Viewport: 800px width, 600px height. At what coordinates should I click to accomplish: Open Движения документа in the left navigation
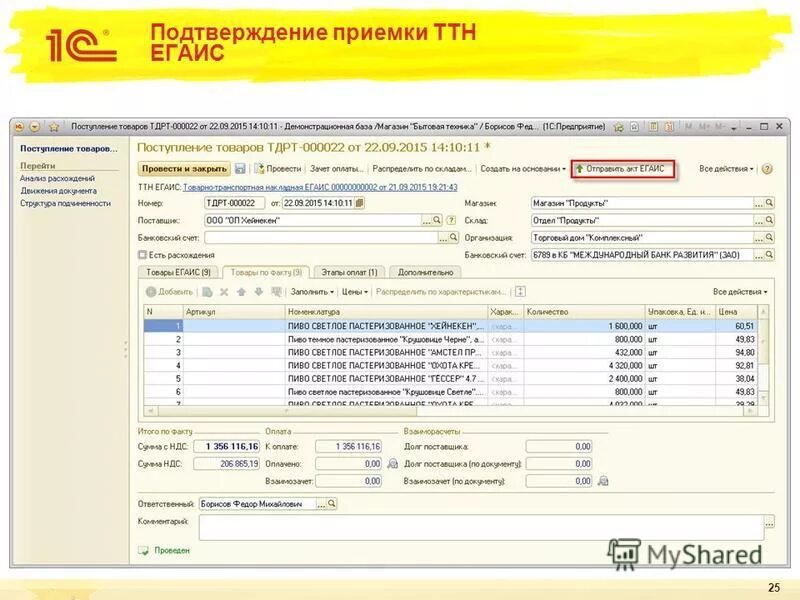58,191
